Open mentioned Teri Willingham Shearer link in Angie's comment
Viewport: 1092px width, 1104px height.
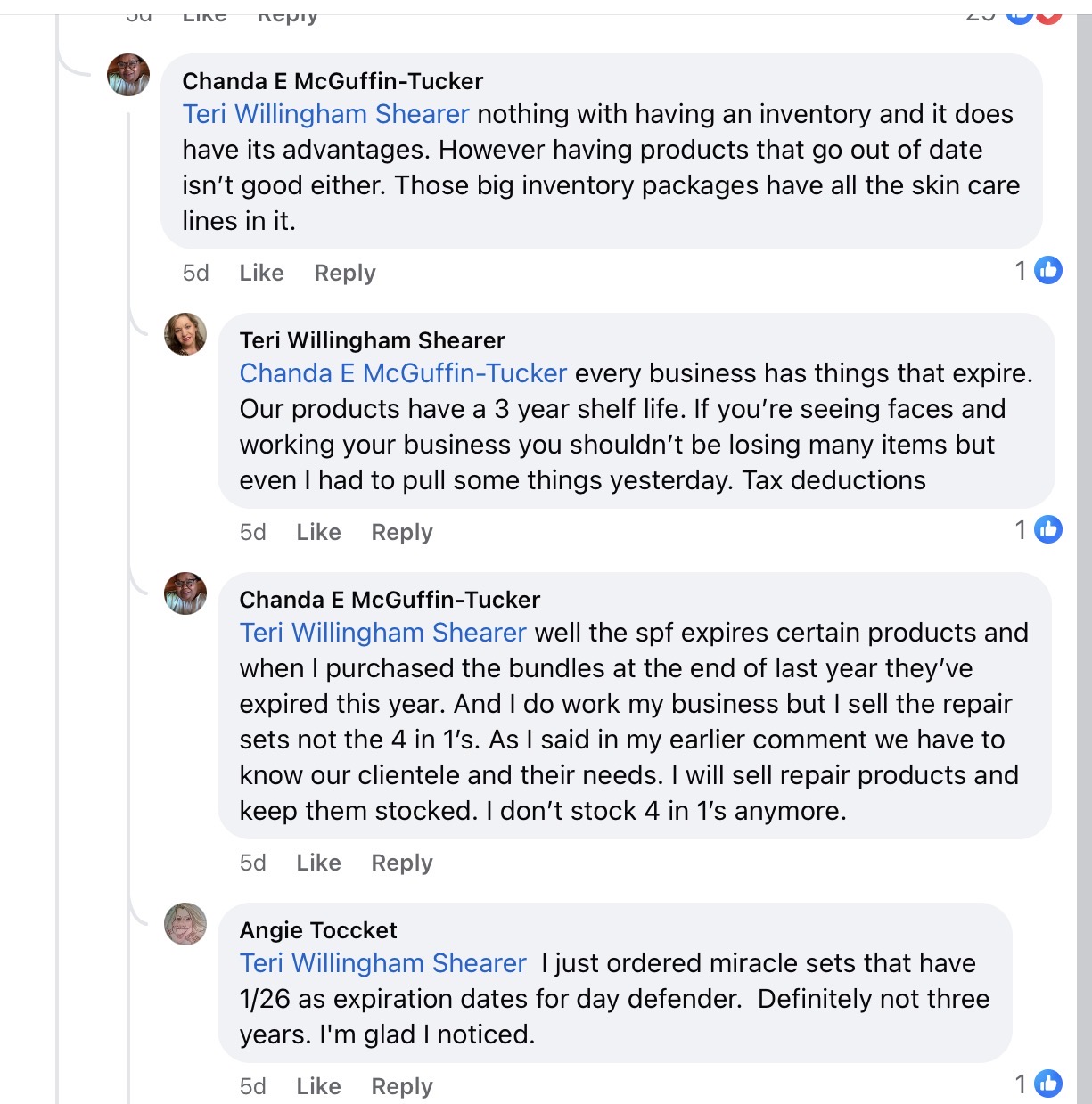coord(382,963)
